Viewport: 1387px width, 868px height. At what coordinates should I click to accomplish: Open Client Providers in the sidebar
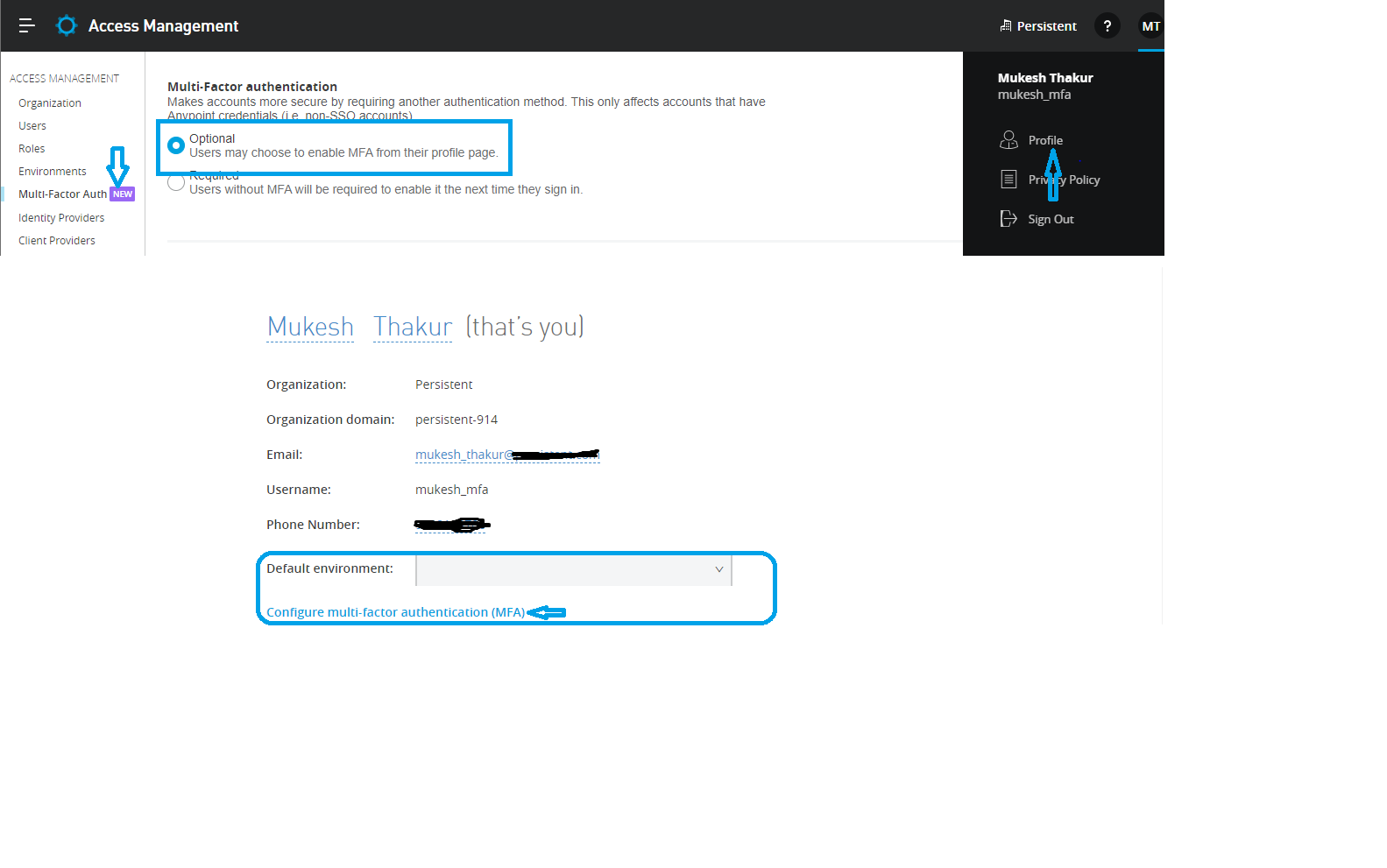pos(57,240)
